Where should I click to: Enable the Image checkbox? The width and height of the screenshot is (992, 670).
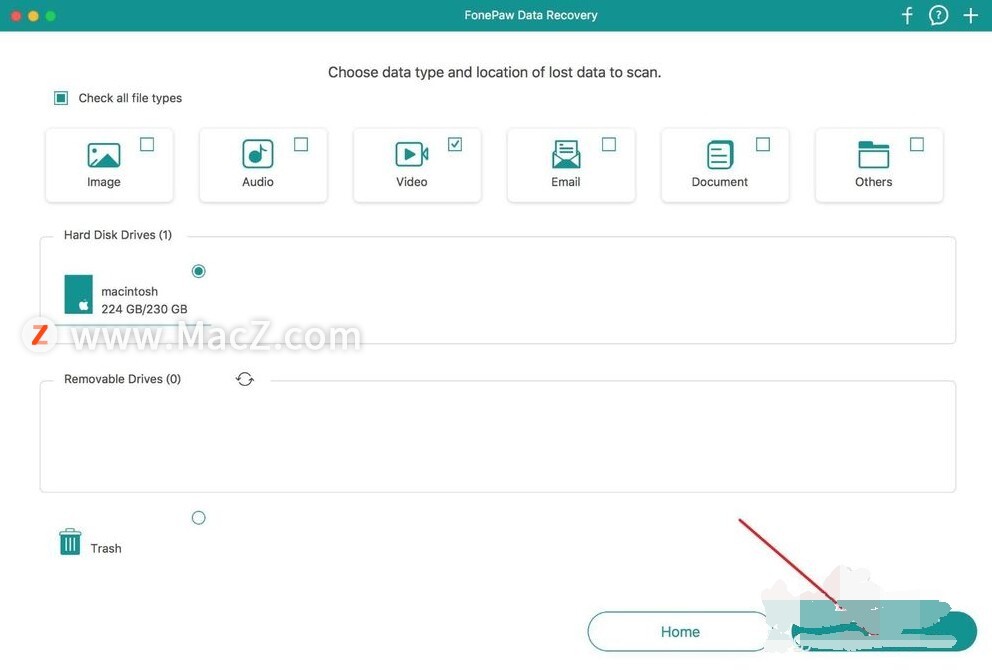click(147, 145)
